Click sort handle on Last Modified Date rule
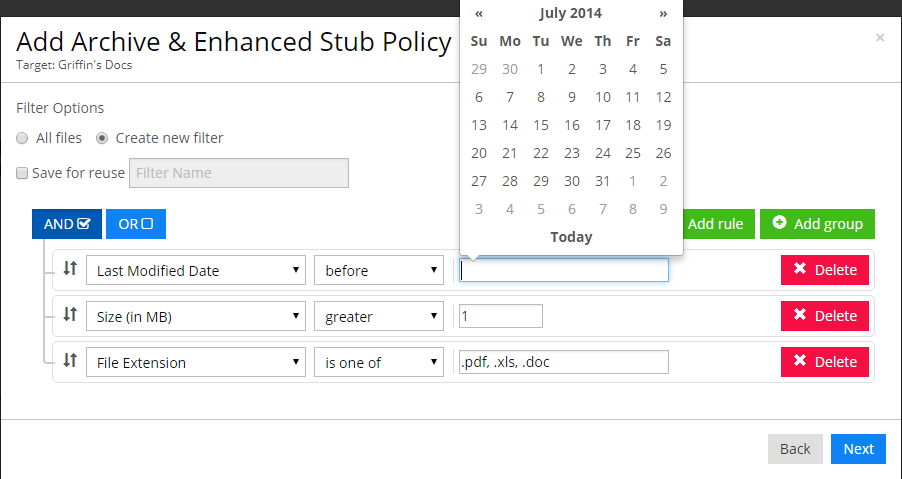 (70, 269)
